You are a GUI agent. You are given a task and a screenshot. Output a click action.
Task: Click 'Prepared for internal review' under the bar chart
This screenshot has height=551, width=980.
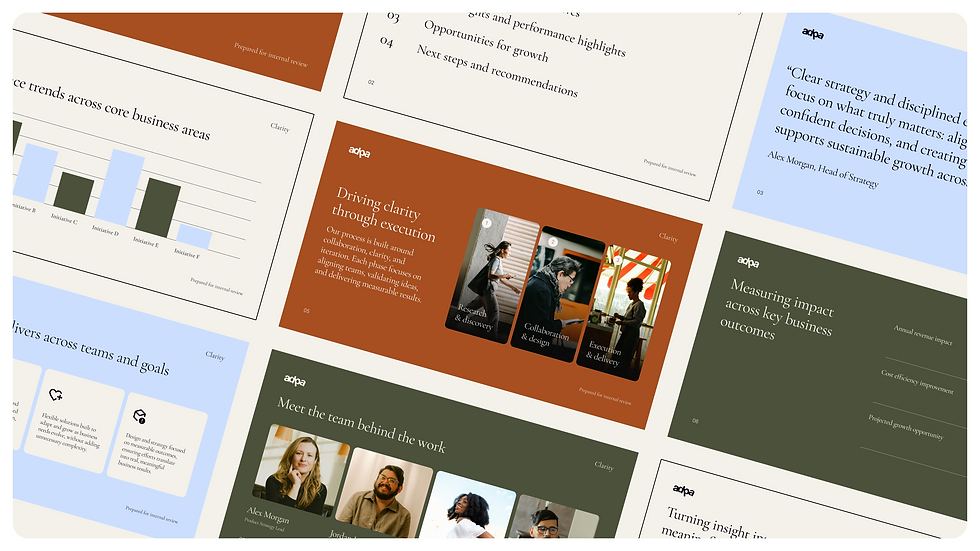click(x=216, y=287)
